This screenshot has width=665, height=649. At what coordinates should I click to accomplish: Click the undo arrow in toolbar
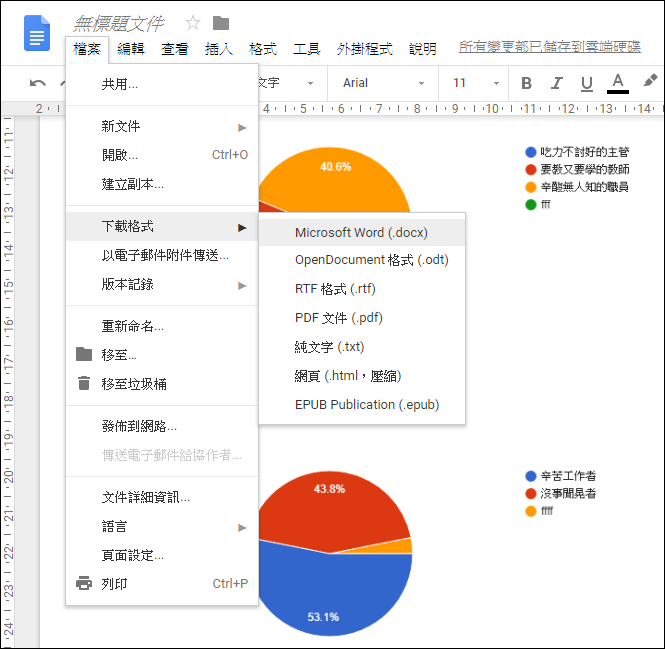[38, 83]
